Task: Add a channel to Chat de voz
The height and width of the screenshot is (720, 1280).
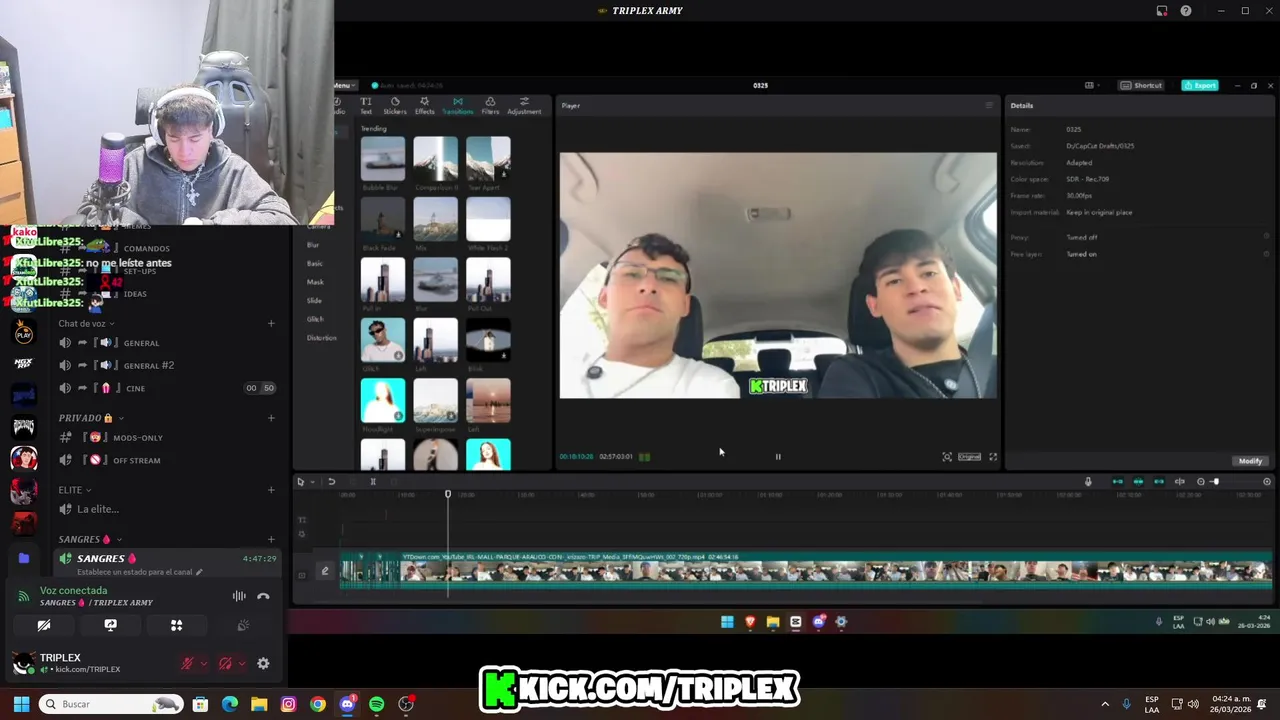Action: (x=271, y=323)
